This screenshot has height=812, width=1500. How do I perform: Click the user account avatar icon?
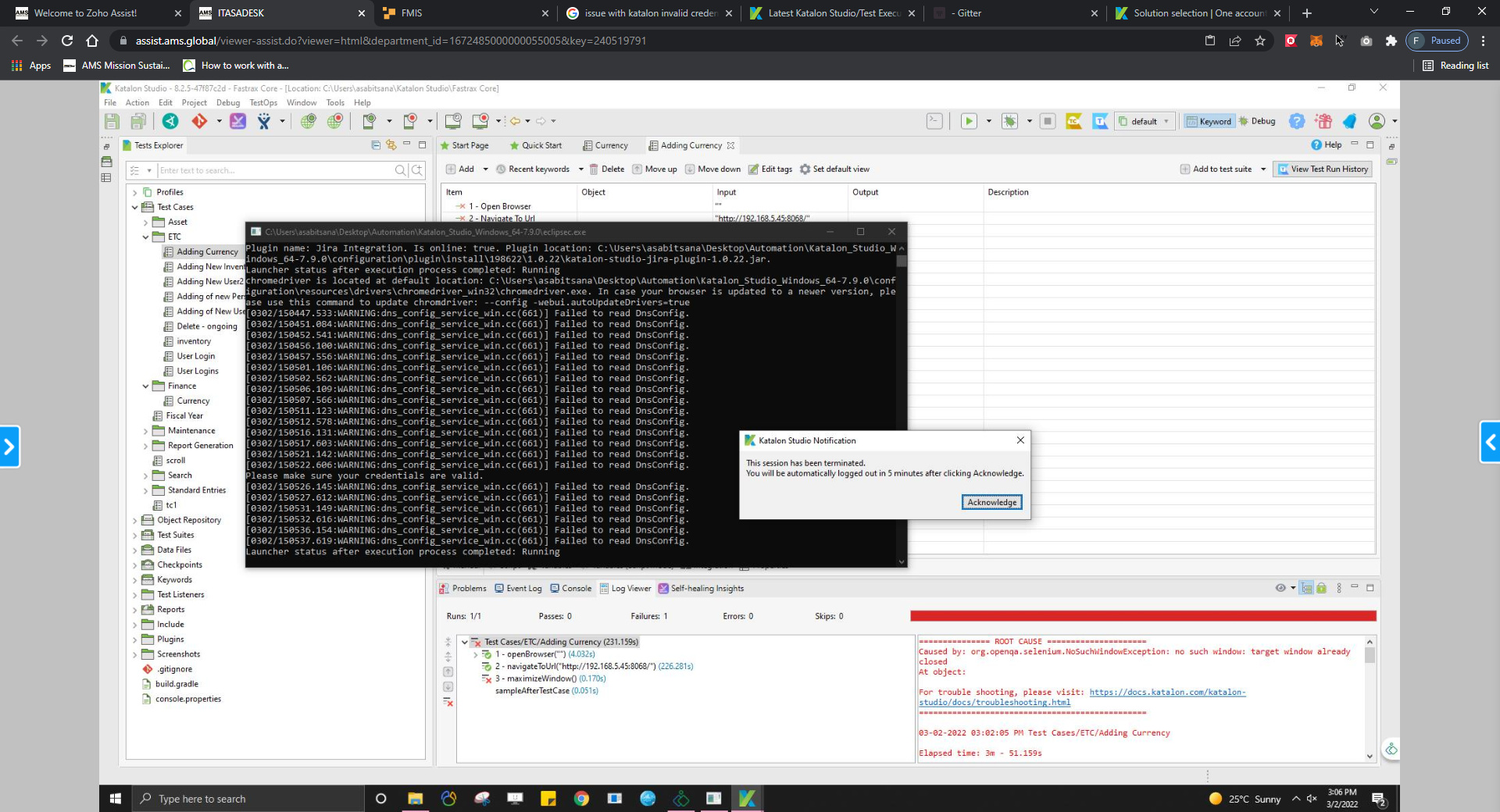pyautogui.click(x=1377, y=121)
